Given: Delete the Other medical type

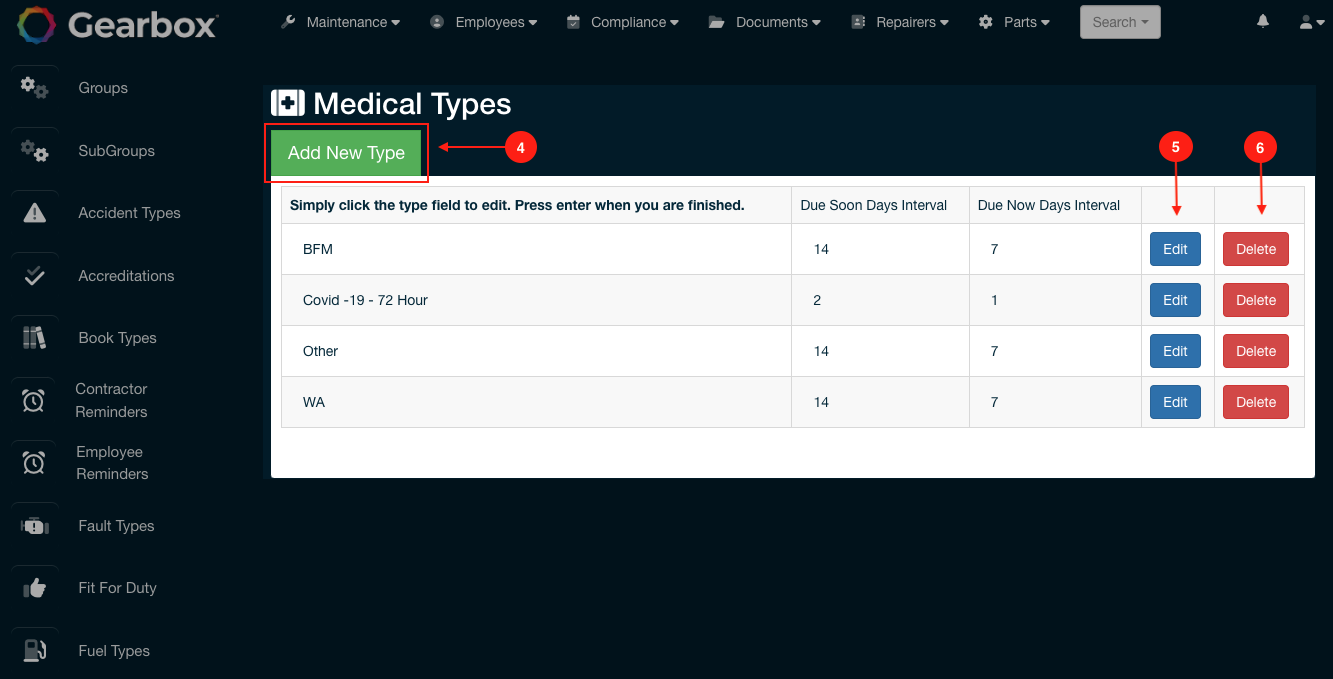Looking at the screenshot, I should (x=1256, y=351).
